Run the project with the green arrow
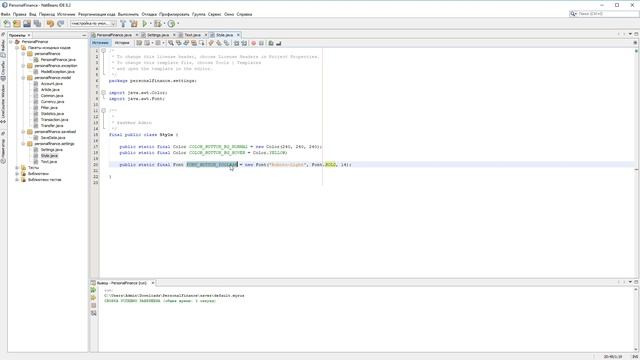Screen dimensions: 640x360 pyautogui.click(x=144, y=24)
